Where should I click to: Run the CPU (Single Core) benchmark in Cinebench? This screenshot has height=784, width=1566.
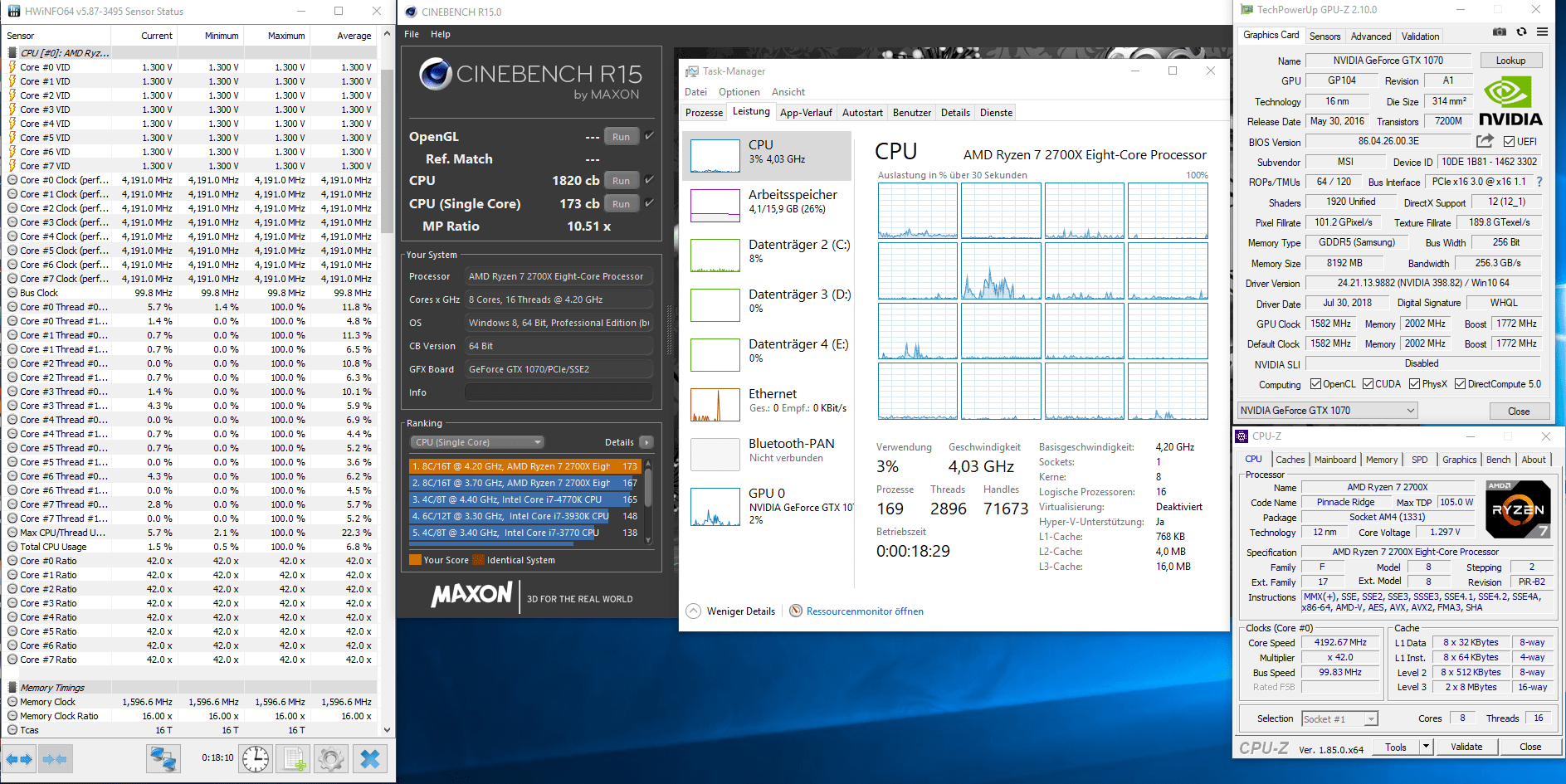622,204
